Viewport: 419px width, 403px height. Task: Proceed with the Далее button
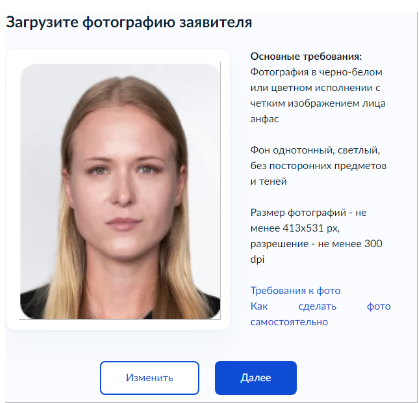(x=256, y=378)
